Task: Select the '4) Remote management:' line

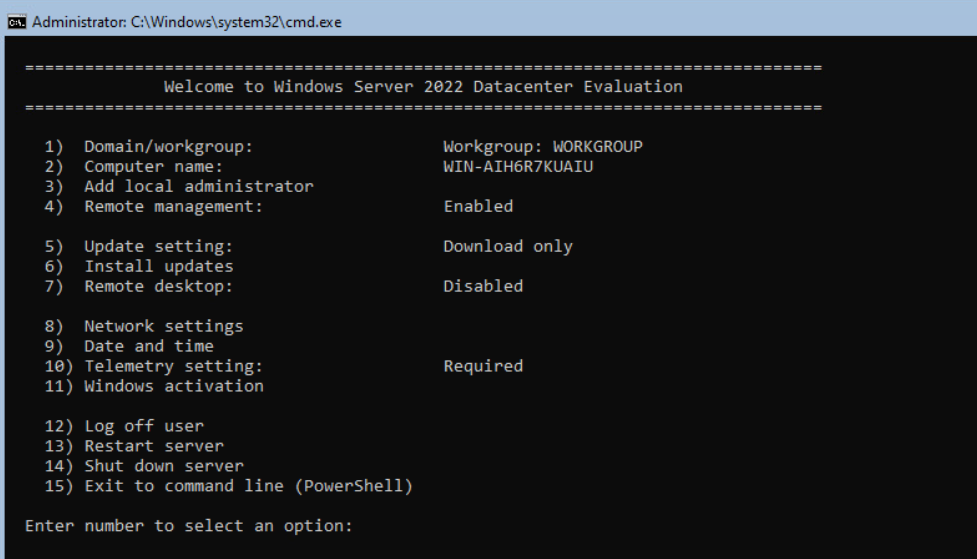Action: pos(153,207)
